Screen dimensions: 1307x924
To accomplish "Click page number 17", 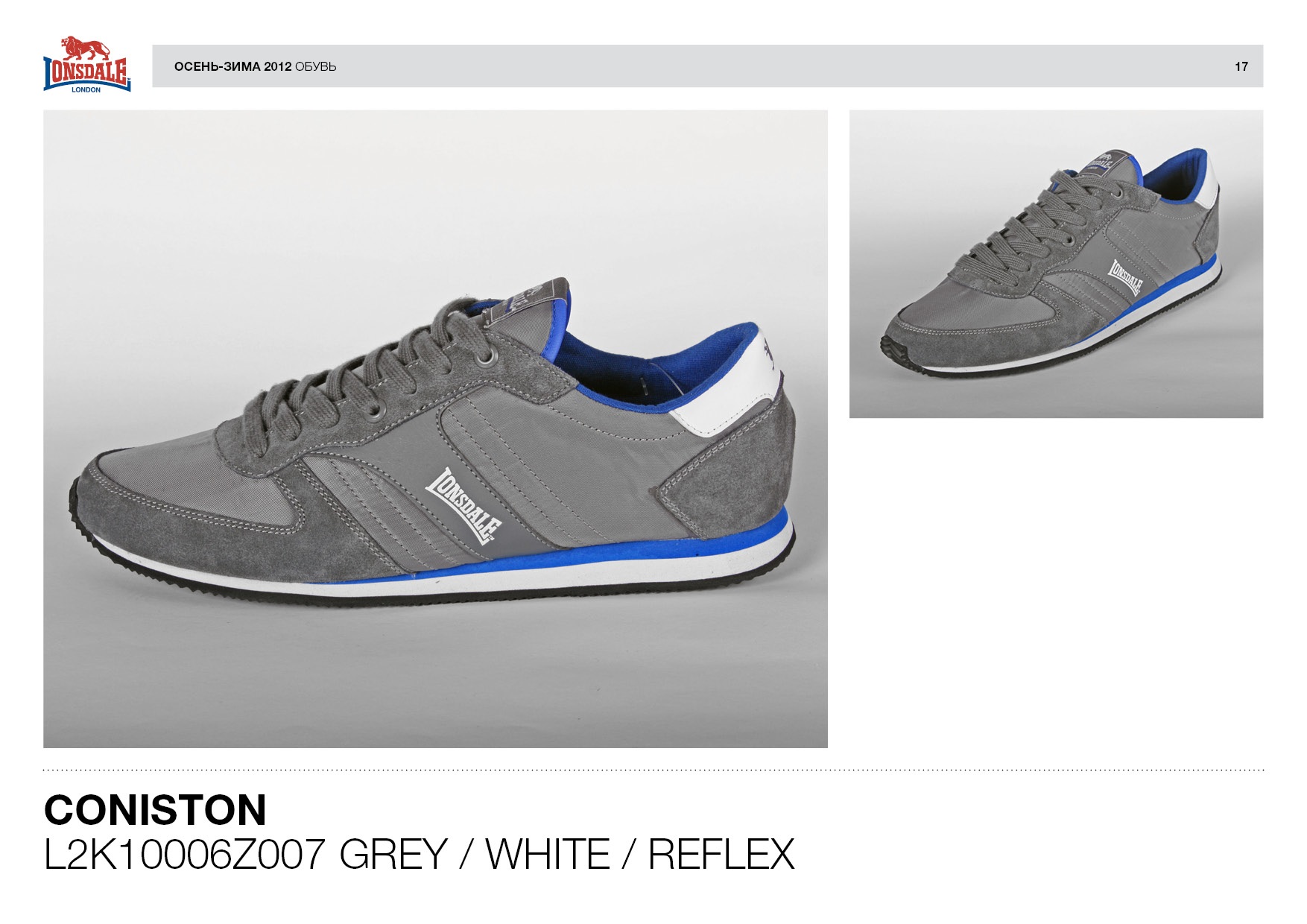I will 1241,66.
